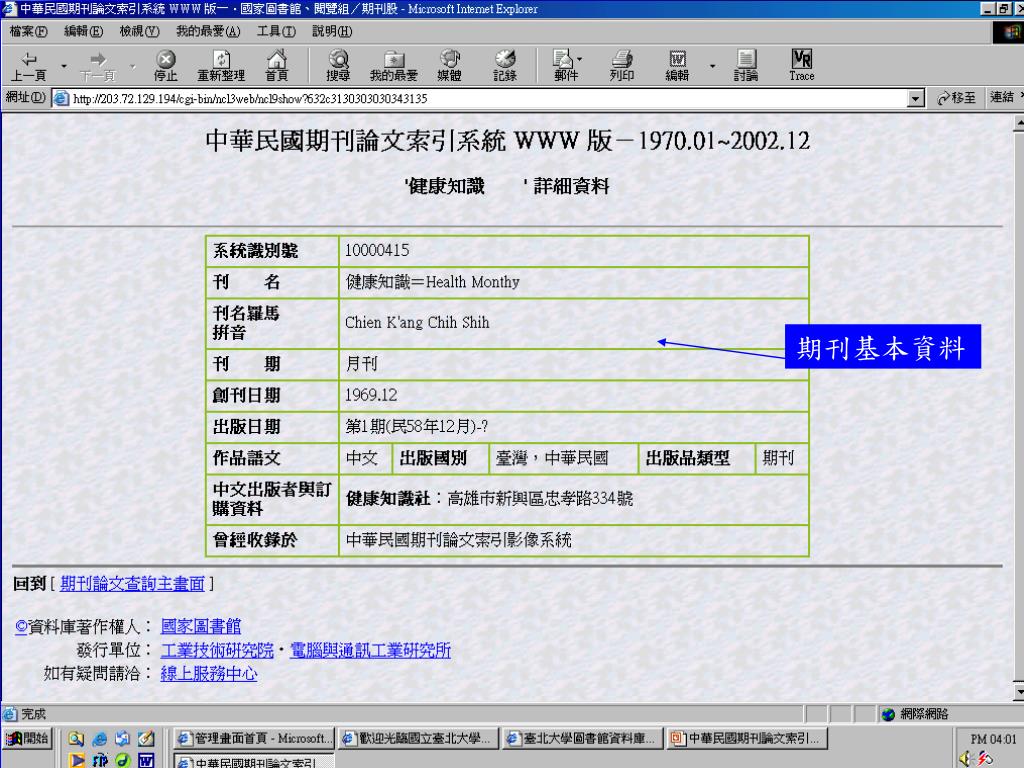Screen dimensions: 1024x768
Task: Open 我的最愛 favorites toolbar button
Action: tap(394, 66)
